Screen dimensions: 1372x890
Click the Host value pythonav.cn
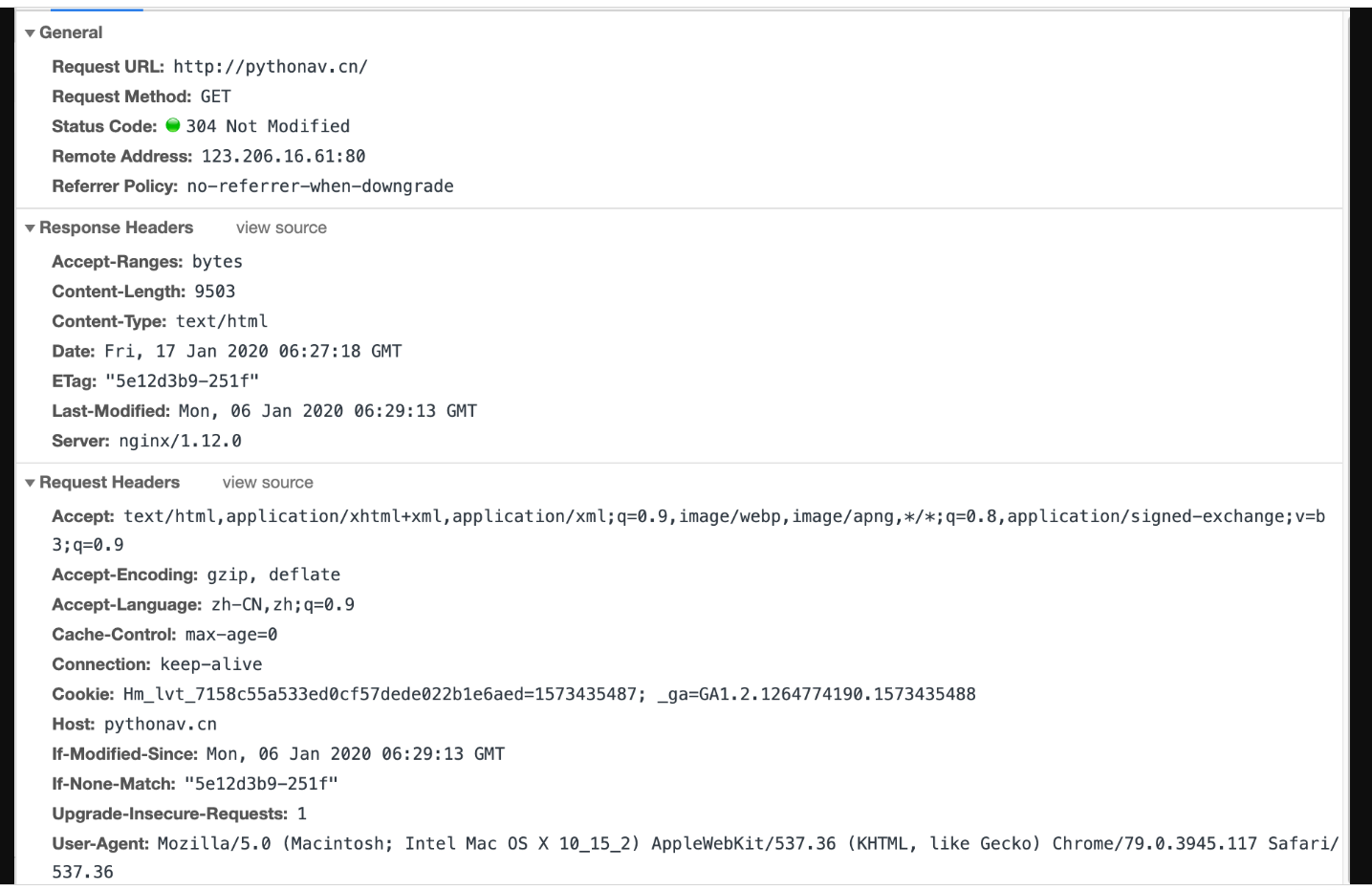161,725
